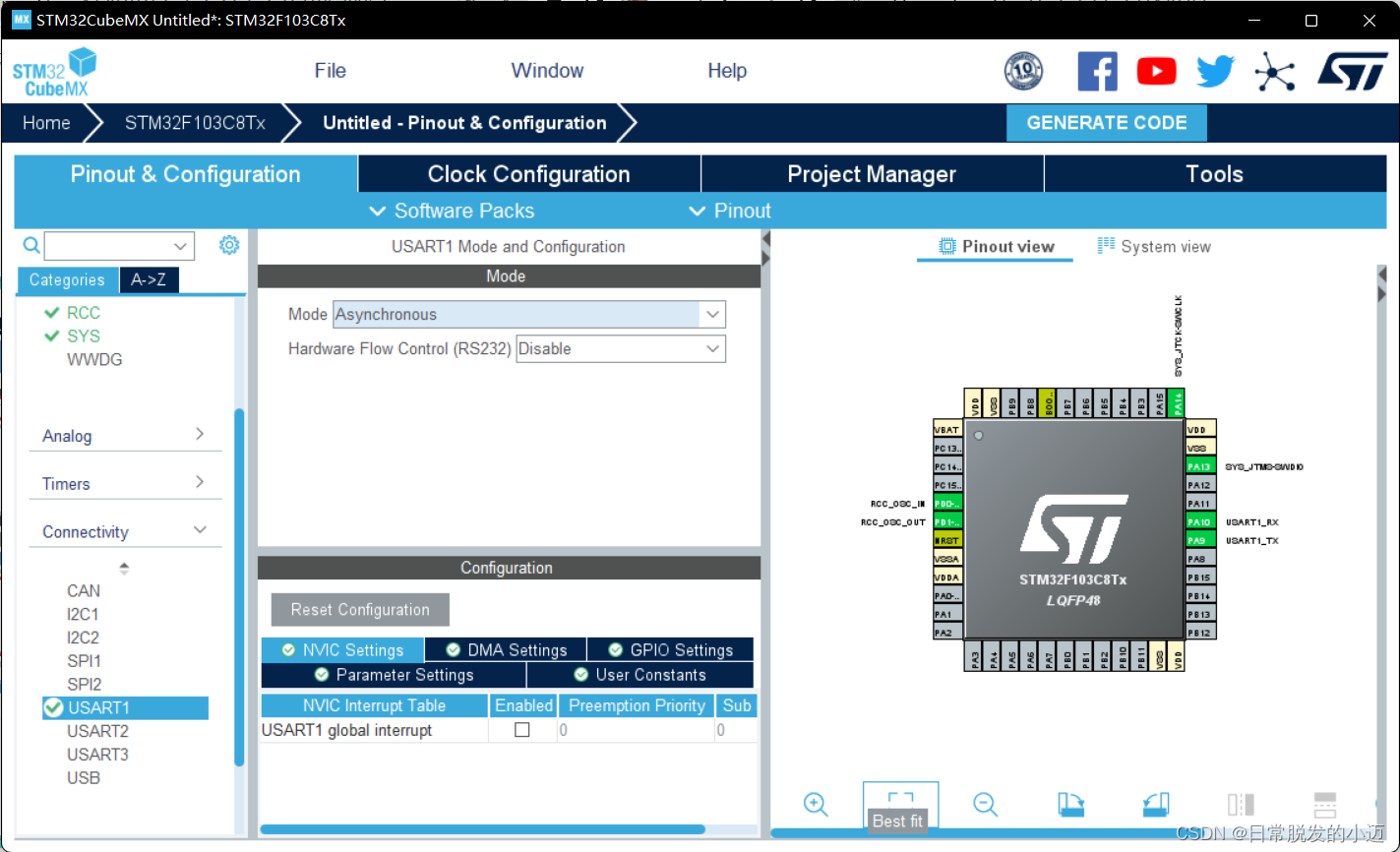Enable the USART1 global interrupt checkbox
This screenshot has height=852, width=1400.
(522, 730)
